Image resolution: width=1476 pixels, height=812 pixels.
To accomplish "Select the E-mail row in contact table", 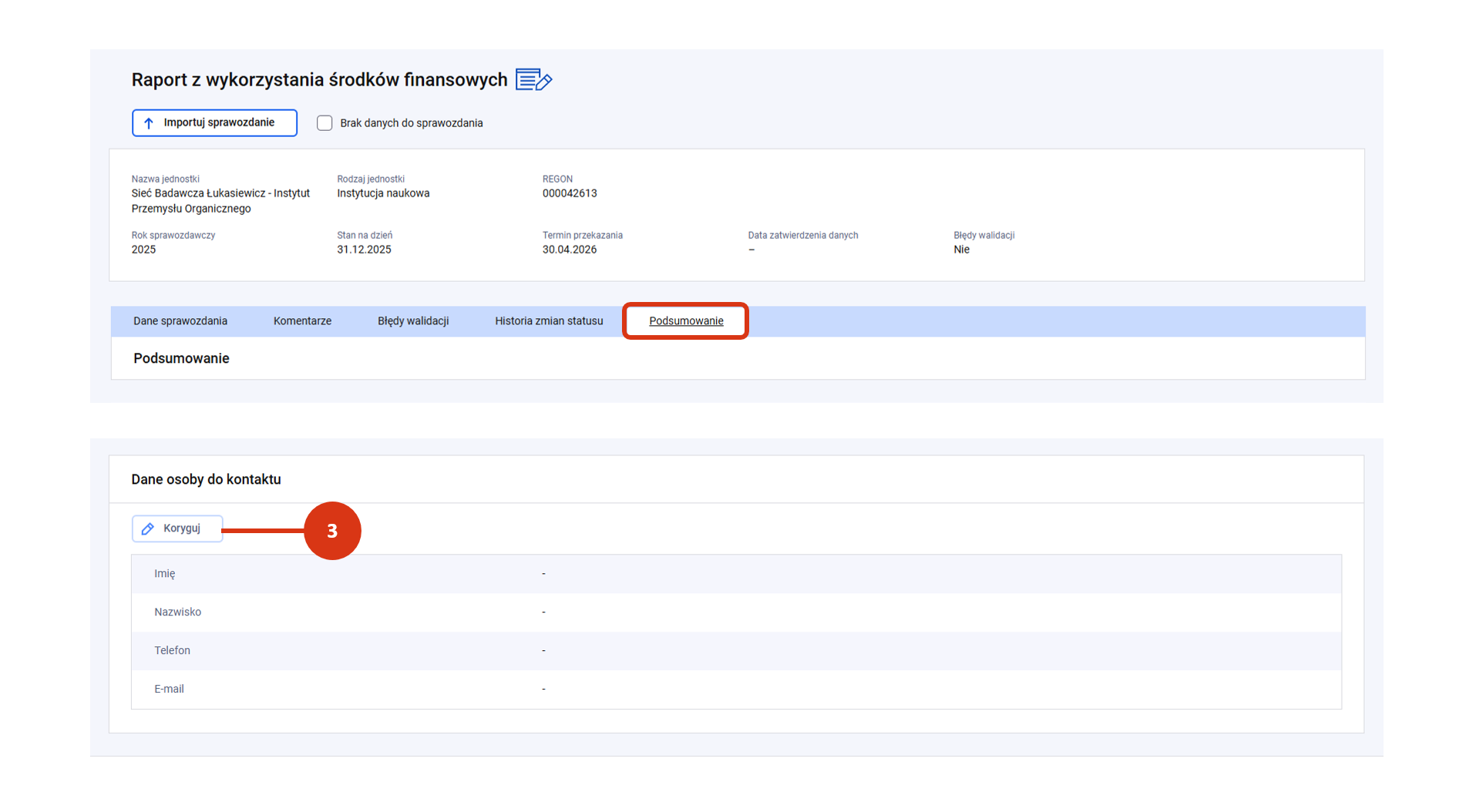I will 736,690.
